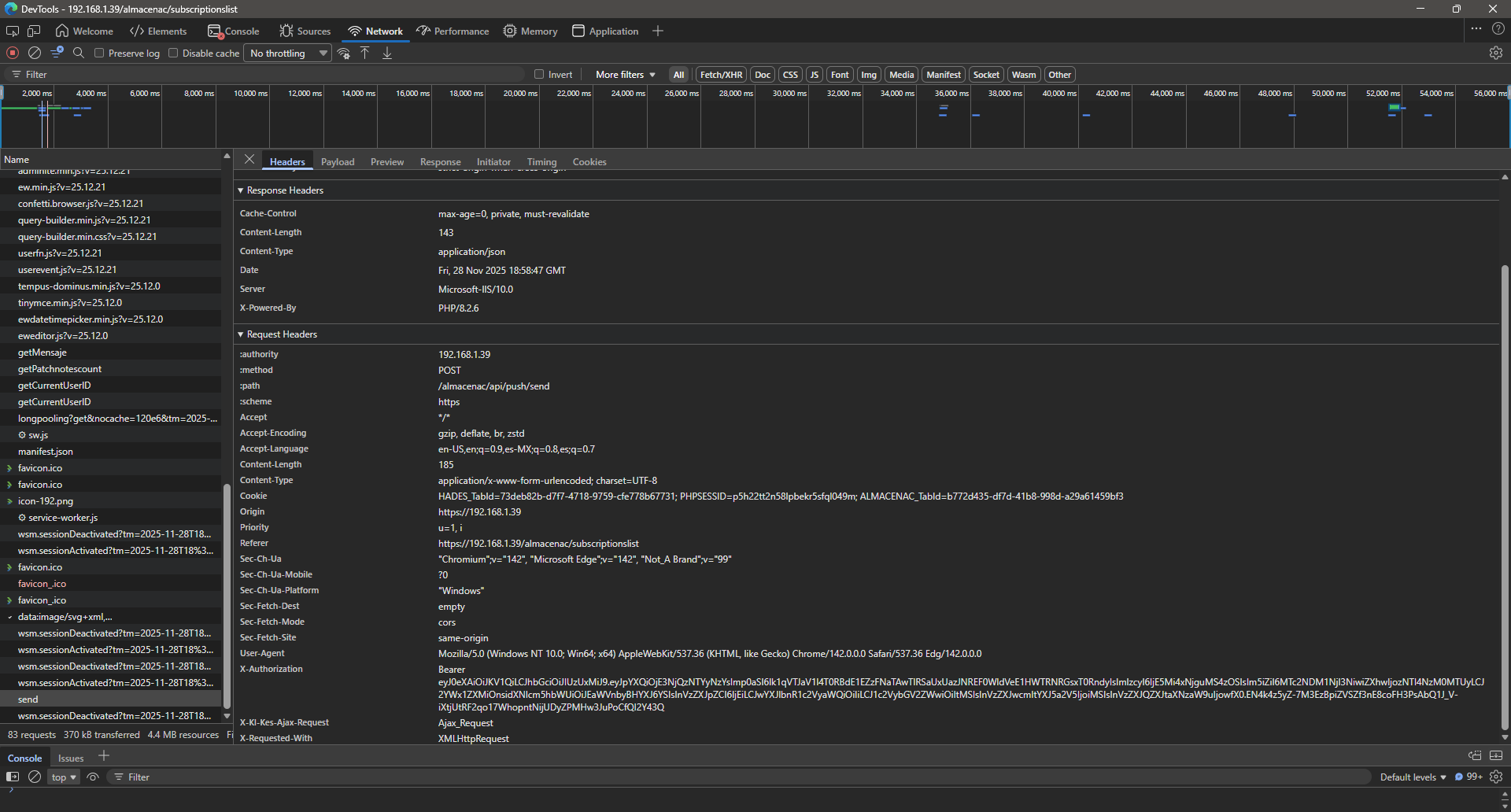Click the Export HAR download arrow

point(387,53)
